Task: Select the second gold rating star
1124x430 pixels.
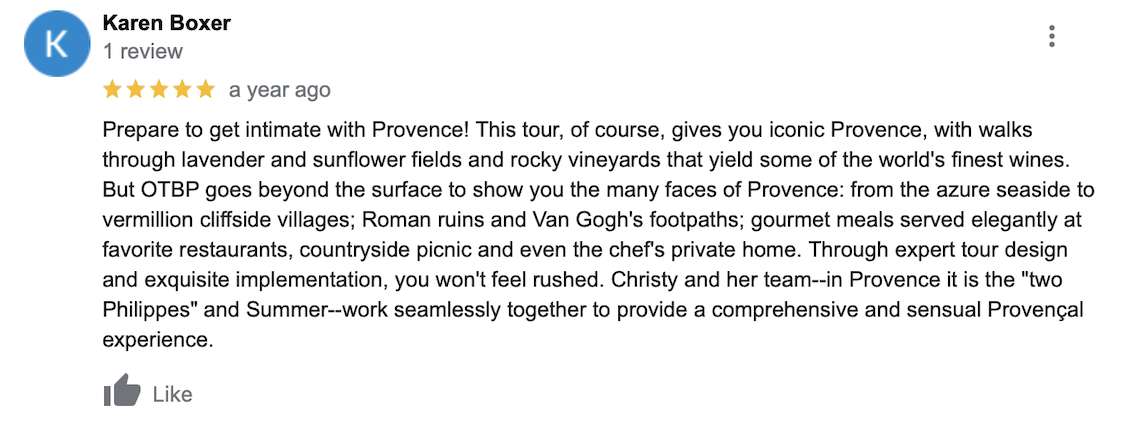Action: tap(136, 90)
